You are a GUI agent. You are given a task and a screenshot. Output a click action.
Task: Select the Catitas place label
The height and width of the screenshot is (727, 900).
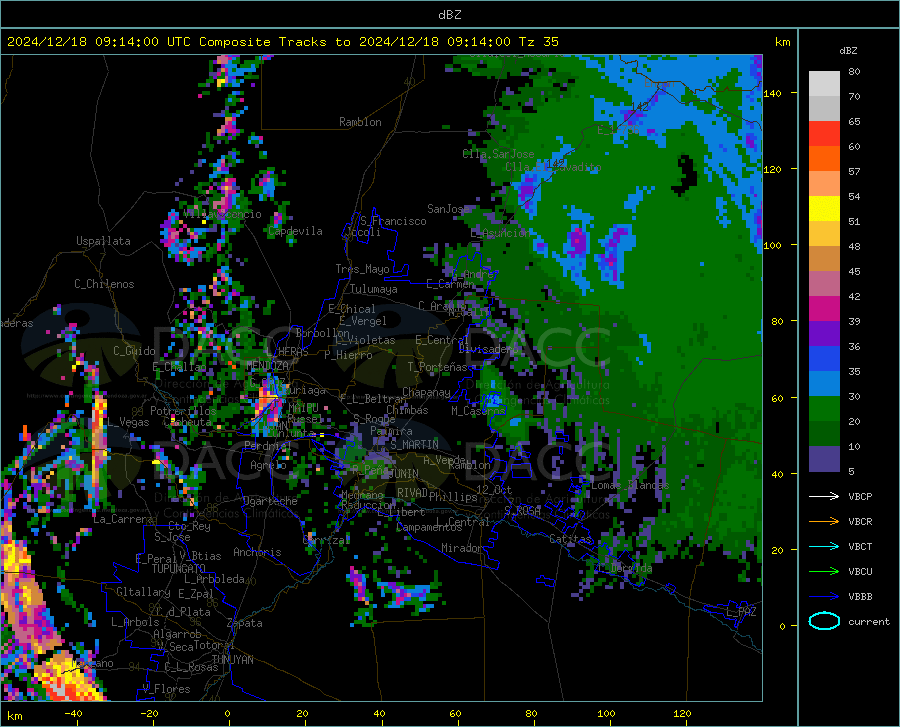coord(571,539)
